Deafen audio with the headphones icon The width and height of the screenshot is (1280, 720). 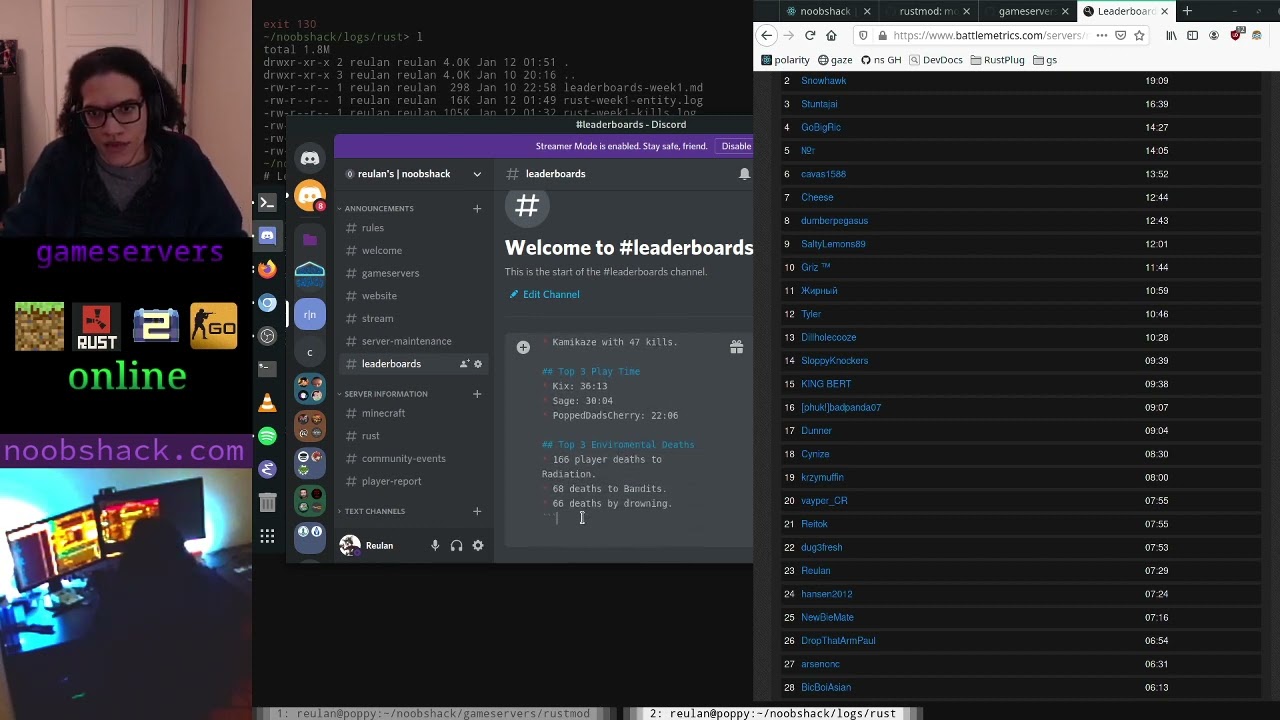tap(456, 546)
